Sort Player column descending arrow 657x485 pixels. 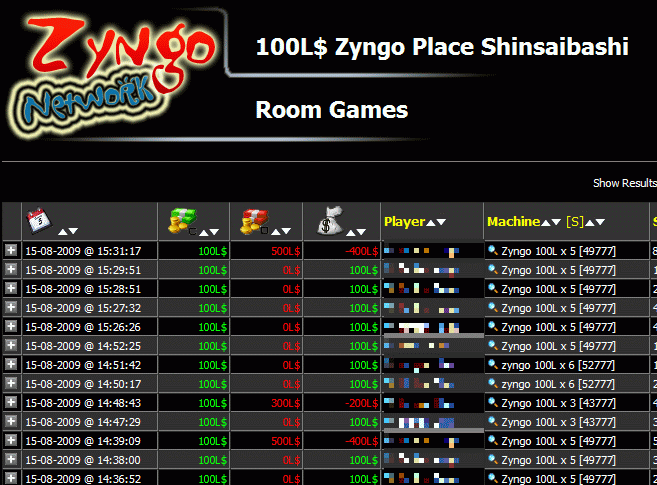tap(441, 222)
